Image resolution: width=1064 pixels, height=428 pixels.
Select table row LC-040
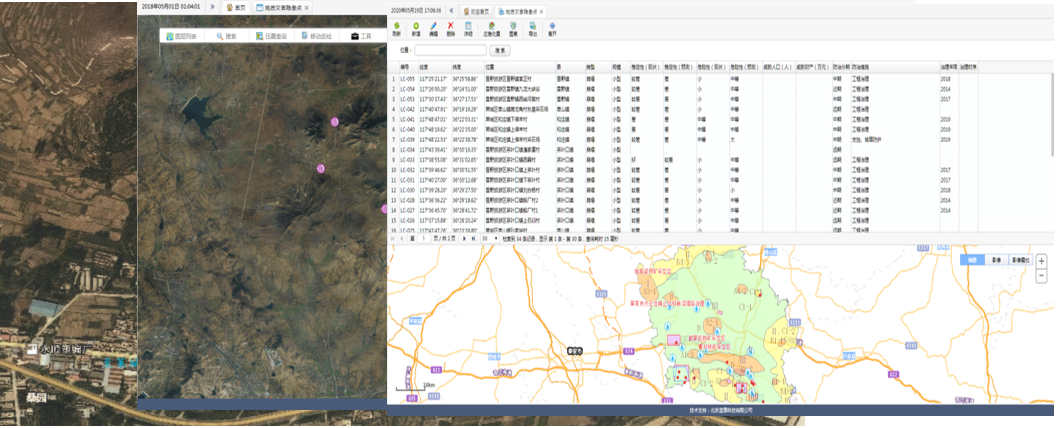click(x=683, y=130)
